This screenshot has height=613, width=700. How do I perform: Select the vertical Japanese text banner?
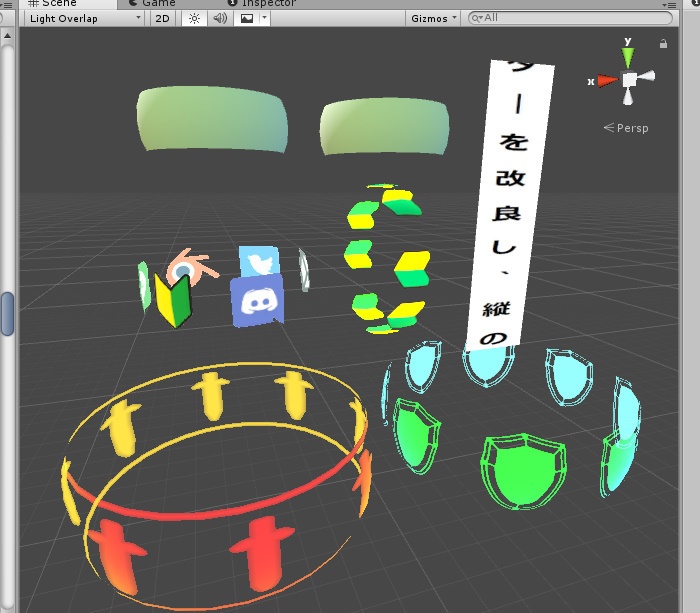510,203
